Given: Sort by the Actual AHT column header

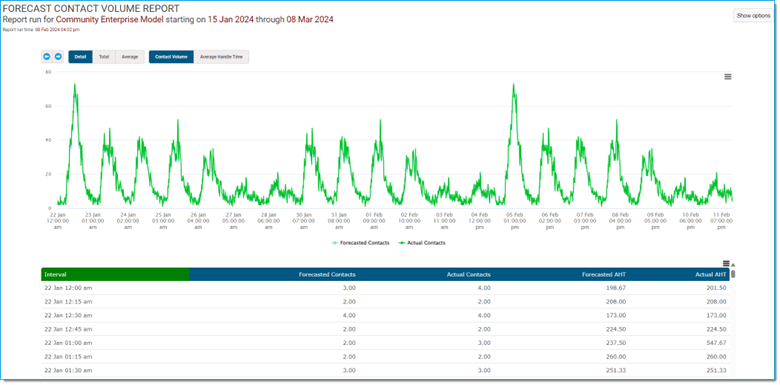Looking at the screenshot, I should pos(711,274).
